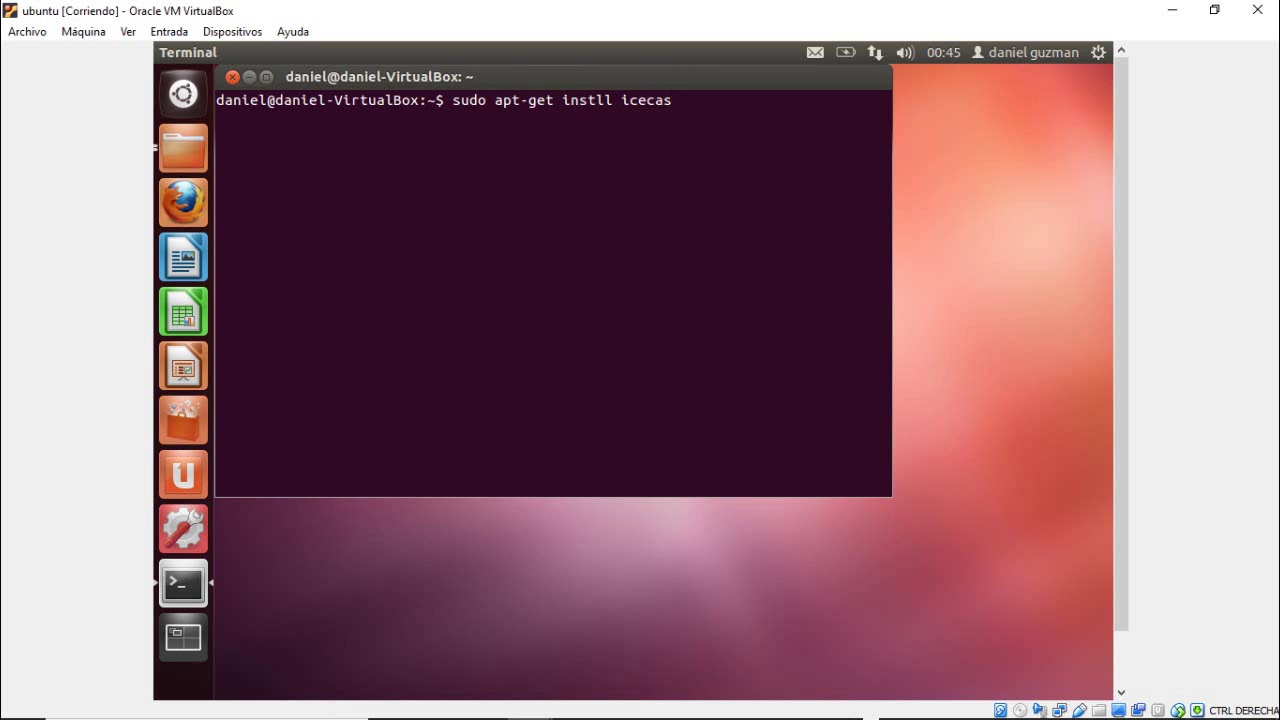The height and width of the screenshot is (720, 1280).
Task: Click the VirtualBox hard disk activity icon
Action: pos(1000,710)
